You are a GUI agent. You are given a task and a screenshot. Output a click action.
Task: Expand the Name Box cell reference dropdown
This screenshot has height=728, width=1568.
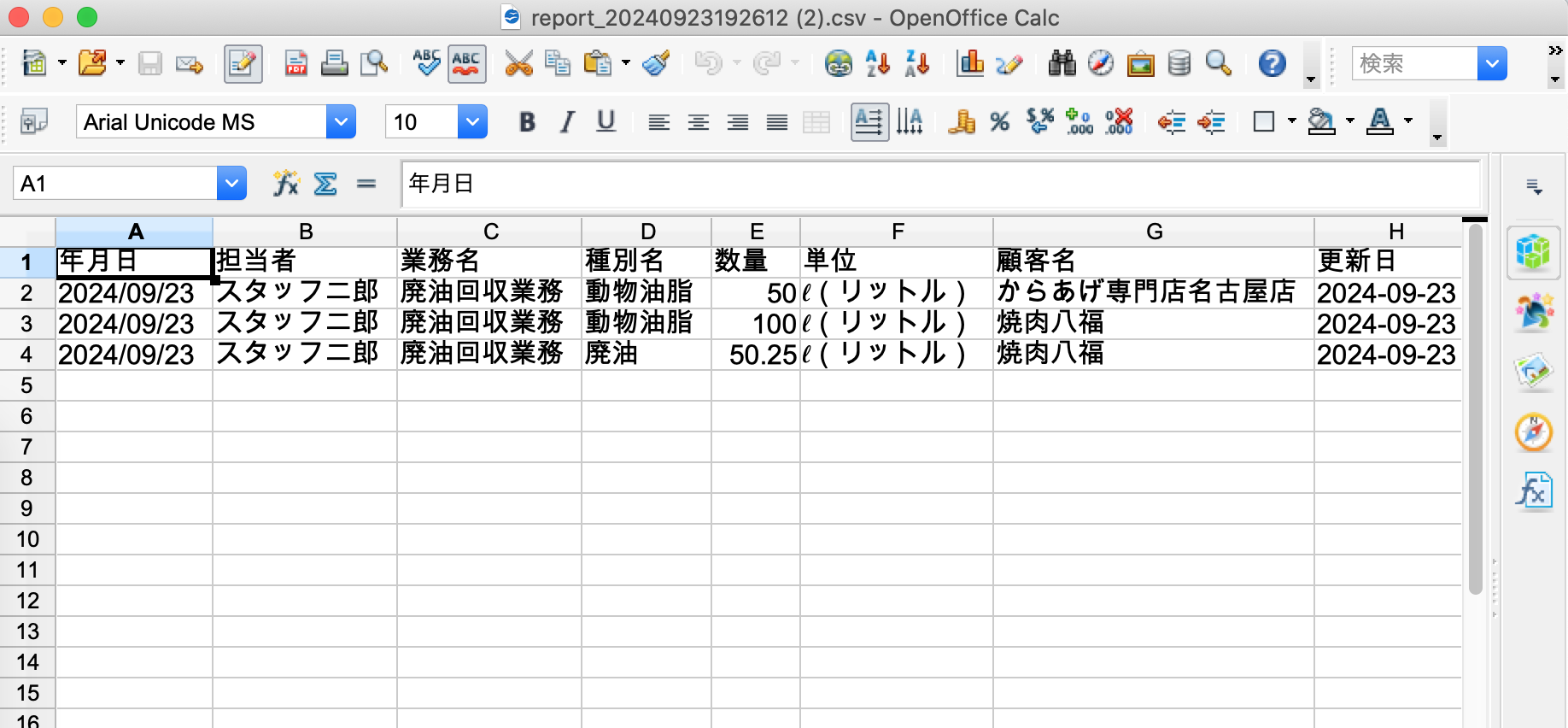tap(231, 184)
